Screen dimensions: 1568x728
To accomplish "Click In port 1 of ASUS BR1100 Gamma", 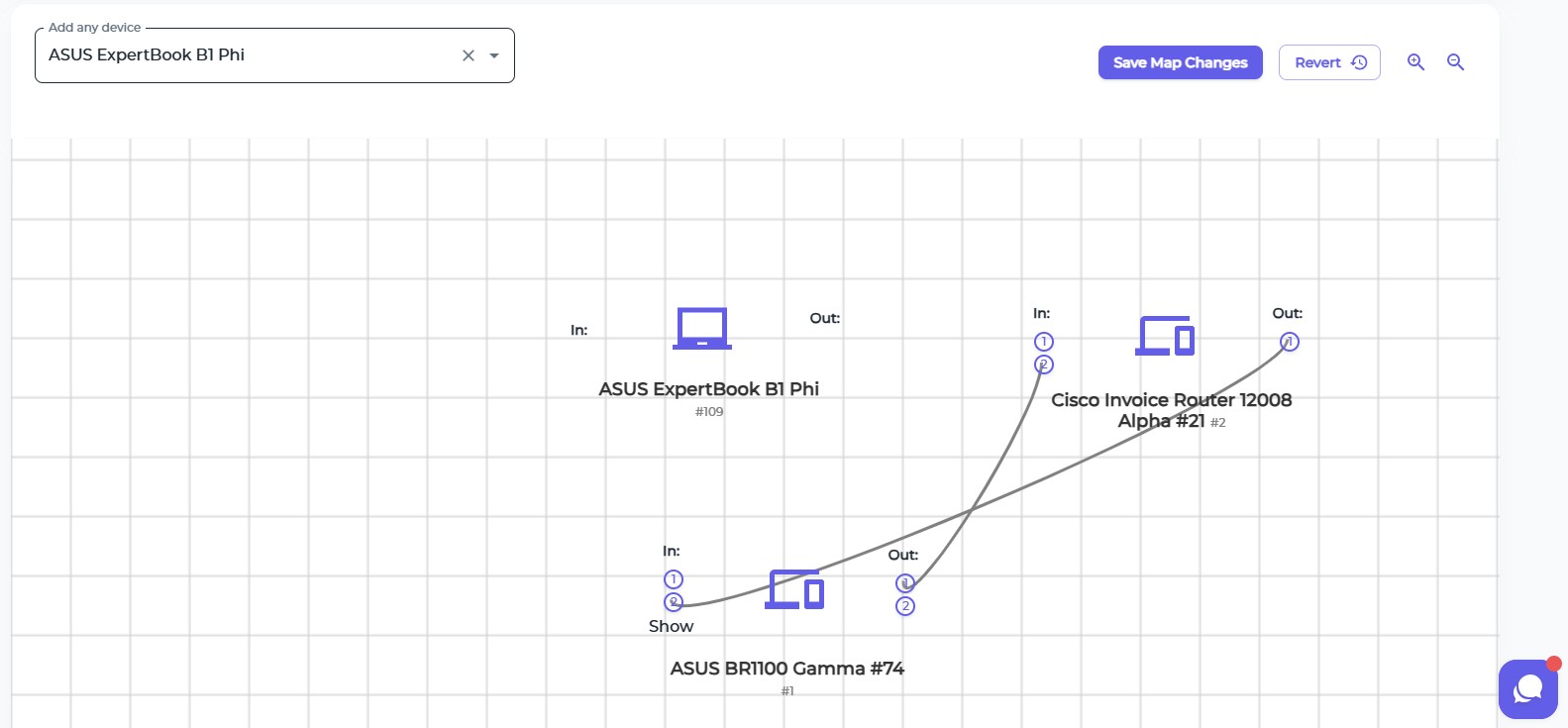I will (x=674, y=579).
